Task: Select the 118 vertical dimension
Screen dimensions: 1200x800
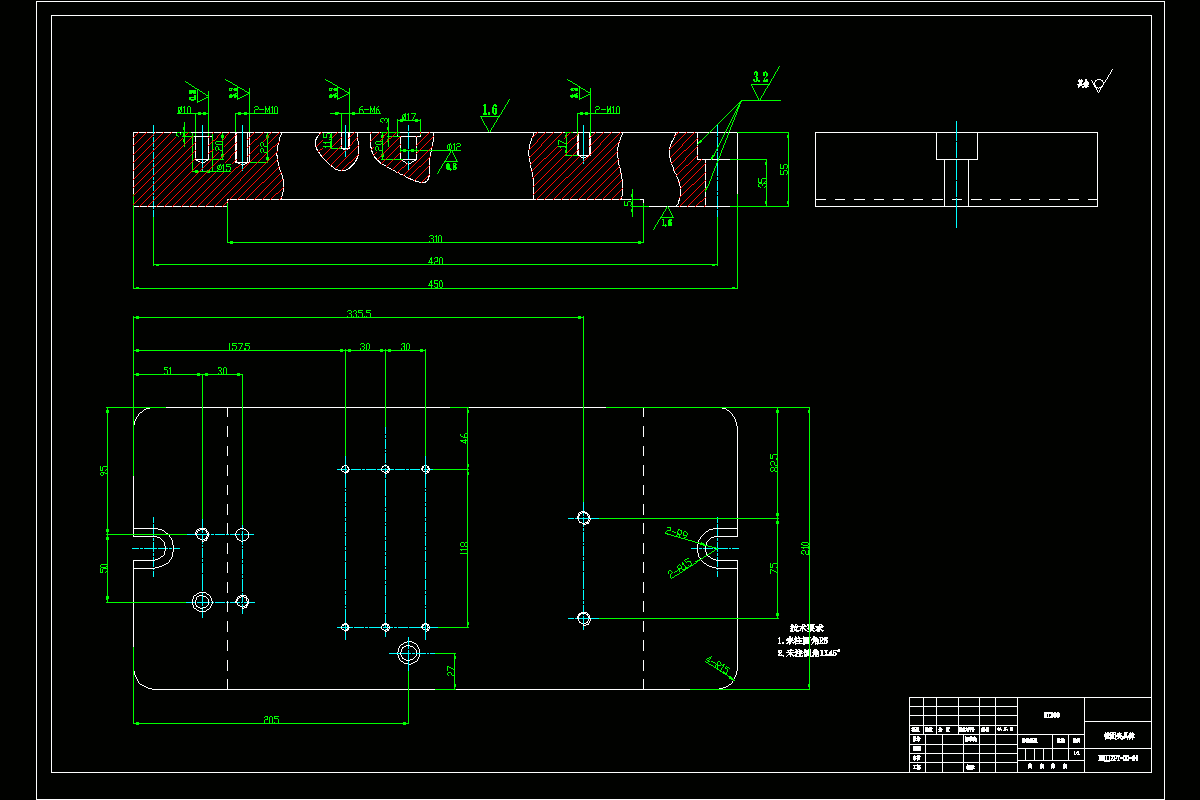Action: [464, 548]
